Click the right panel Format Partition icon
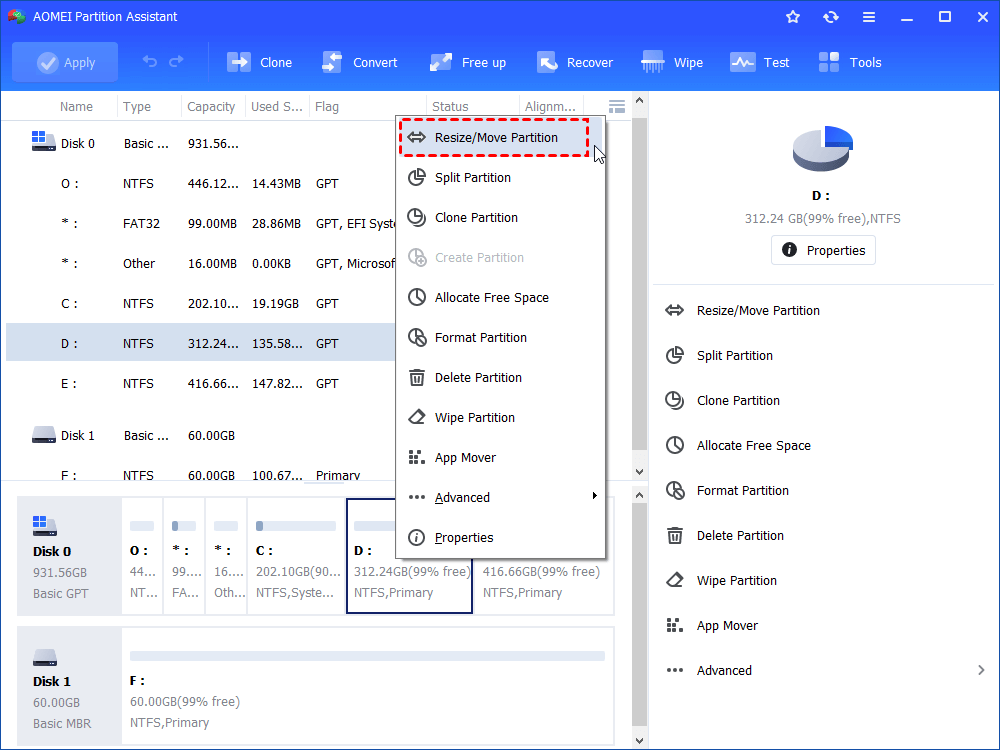The image size is (1000, 750). click(675, 490)
